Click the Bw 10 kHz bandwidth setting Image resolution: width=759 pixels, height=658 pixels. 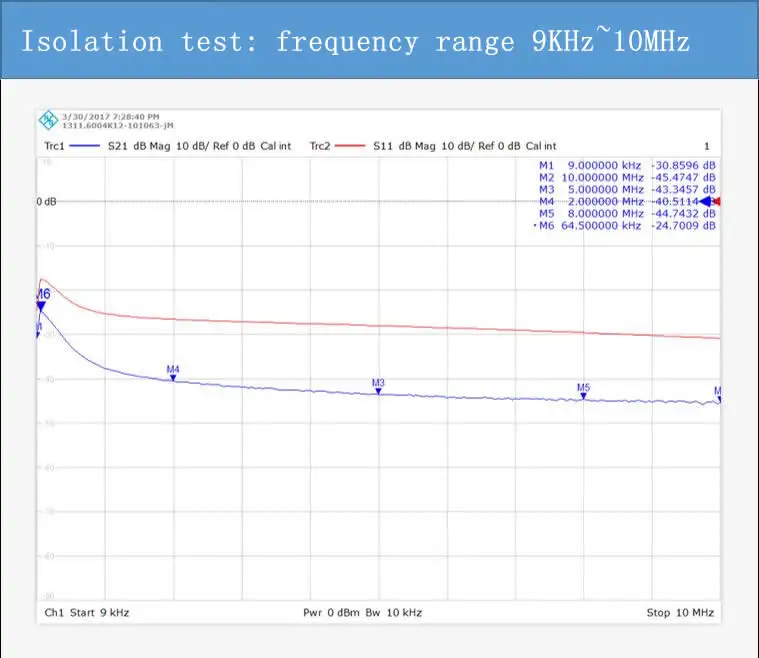(x=394, y=612)
